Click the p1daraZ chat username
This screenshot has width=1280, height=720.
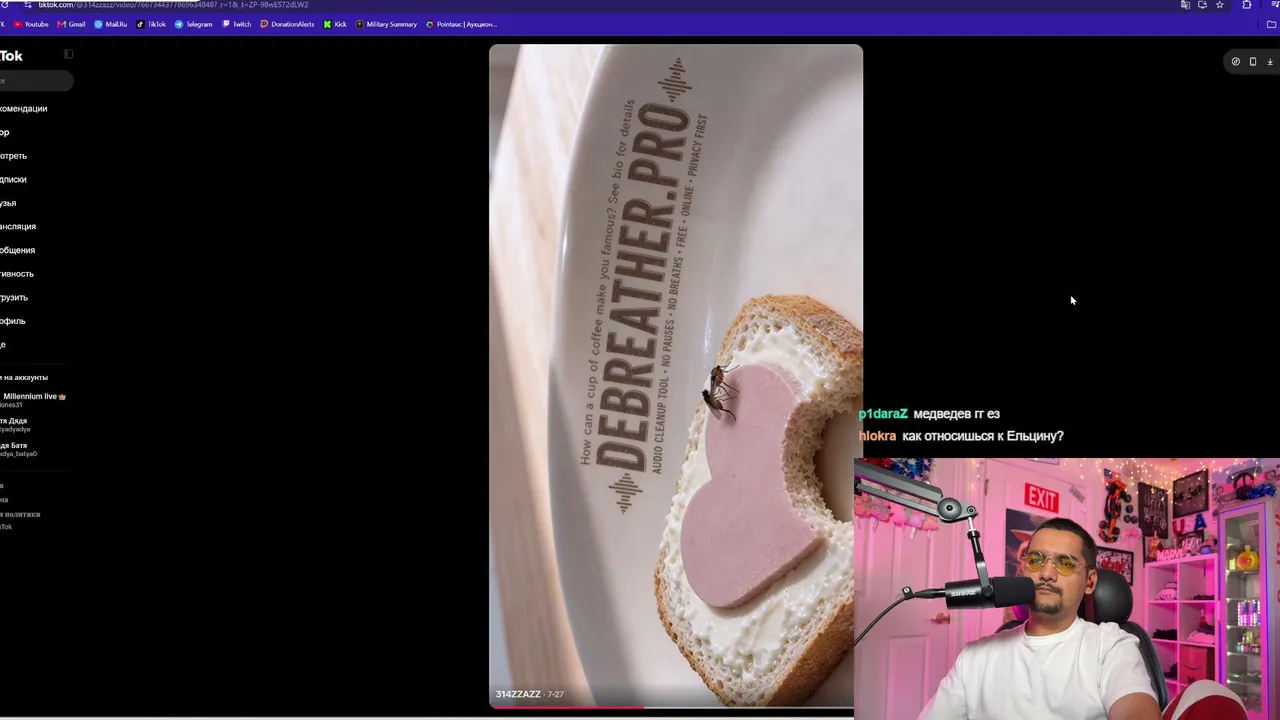tap(884, 414)
